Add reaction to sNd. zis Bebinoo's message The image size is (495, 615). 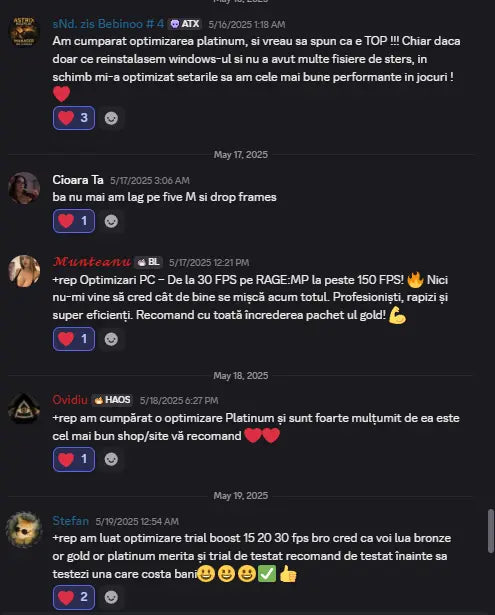[111, 118]
